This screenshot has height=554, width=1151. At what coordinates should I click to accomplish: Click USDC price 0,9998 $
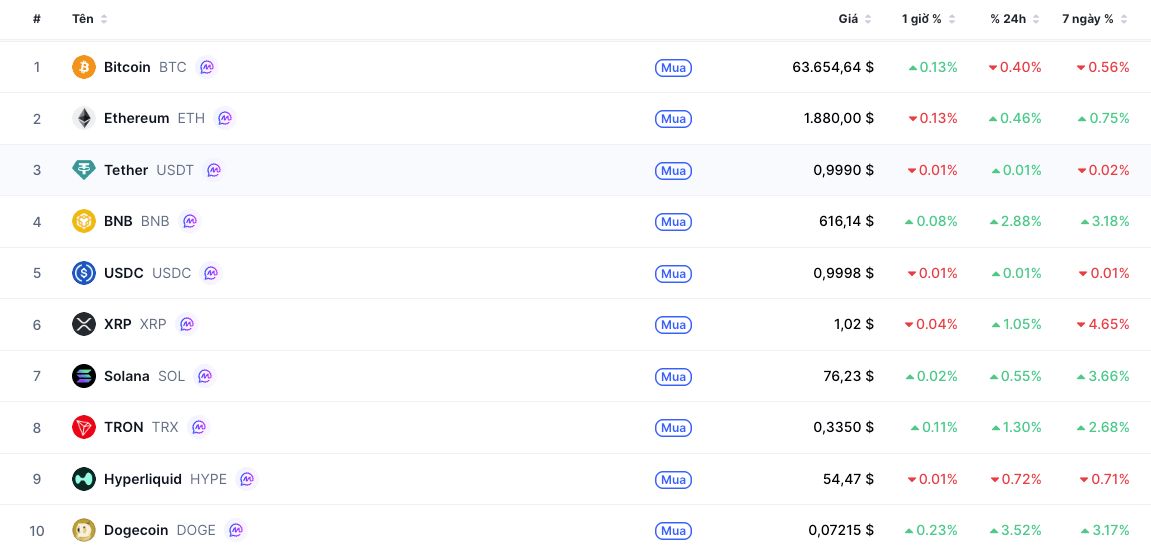pyautogui.click(x=843, y=273)
